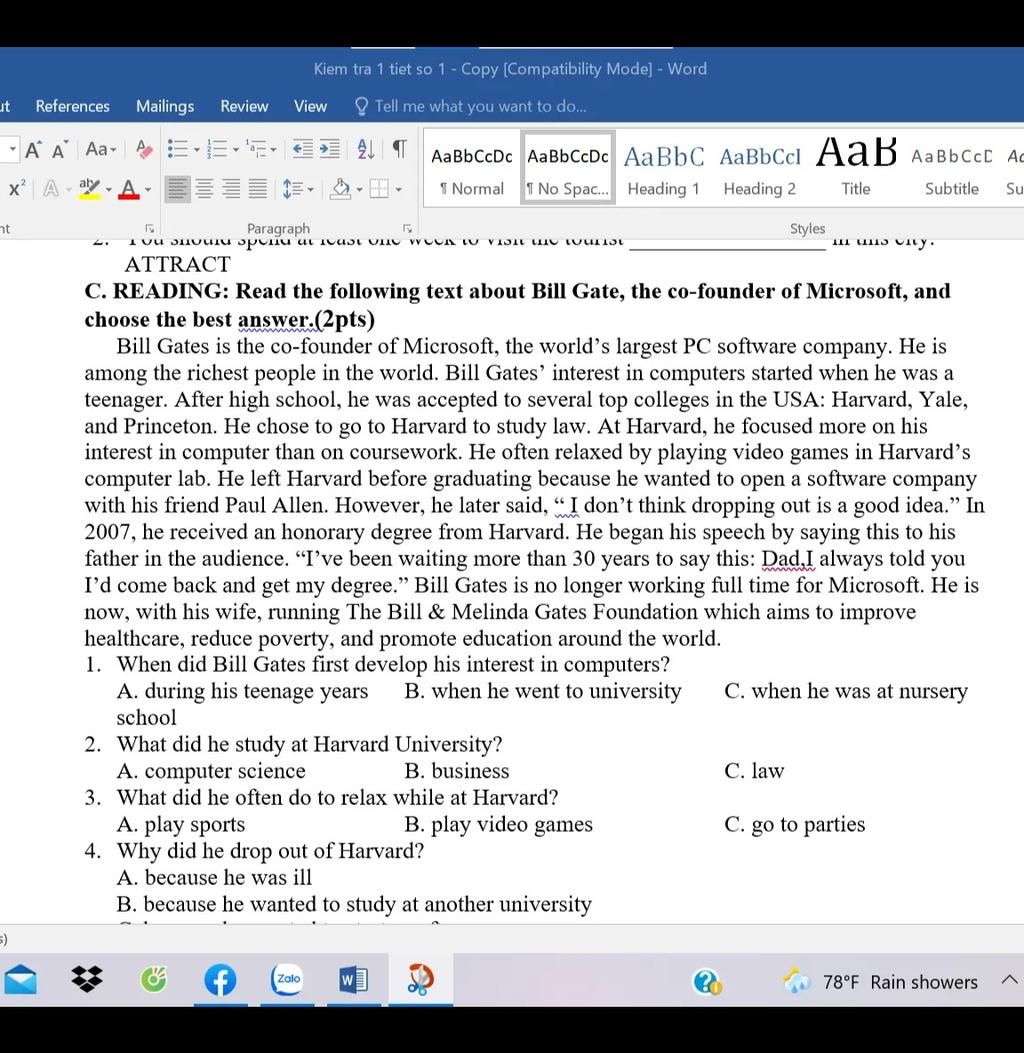The image size is (1024, 1053).
Task: Justify the paragraph text
Action: coord(258,189)
